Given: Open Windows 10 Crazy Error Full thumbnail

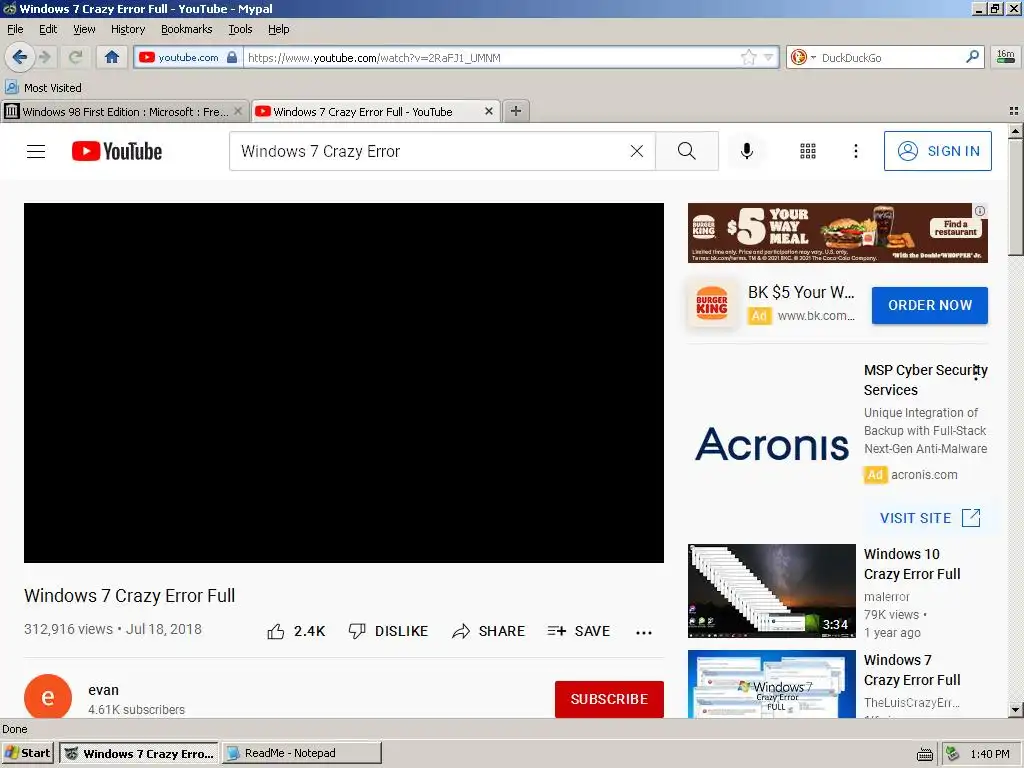Looking at the screenshot, I should point(771,590).
